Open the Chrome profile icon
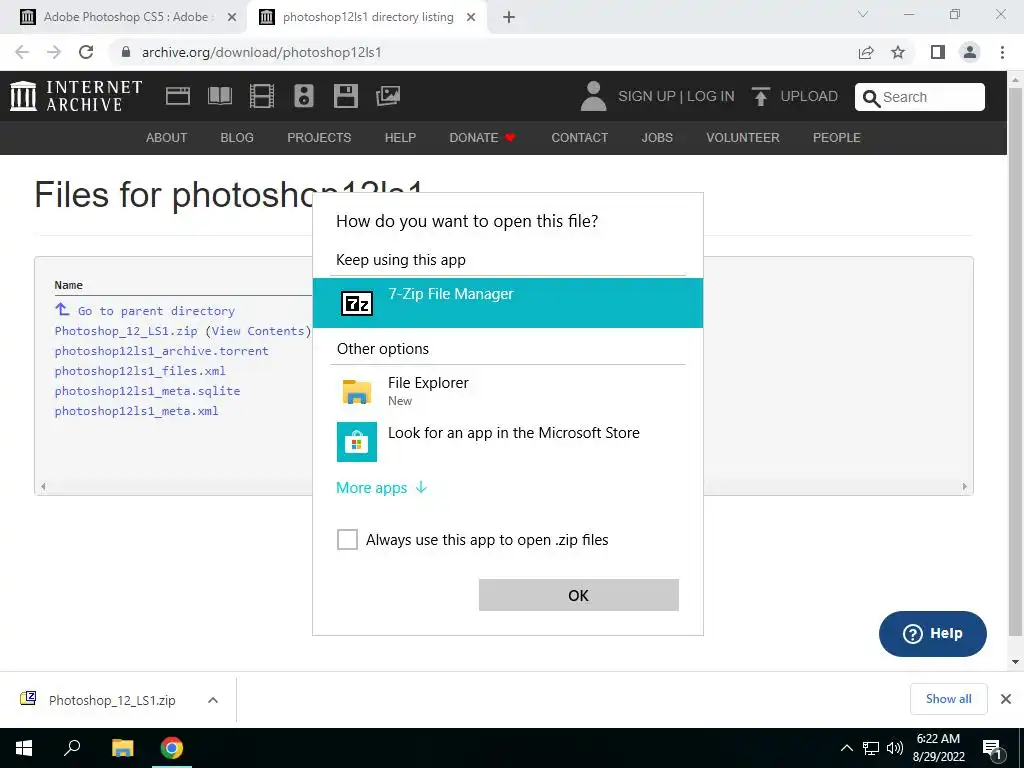This screenshot has height=768, width=1024. click(970, 52)
